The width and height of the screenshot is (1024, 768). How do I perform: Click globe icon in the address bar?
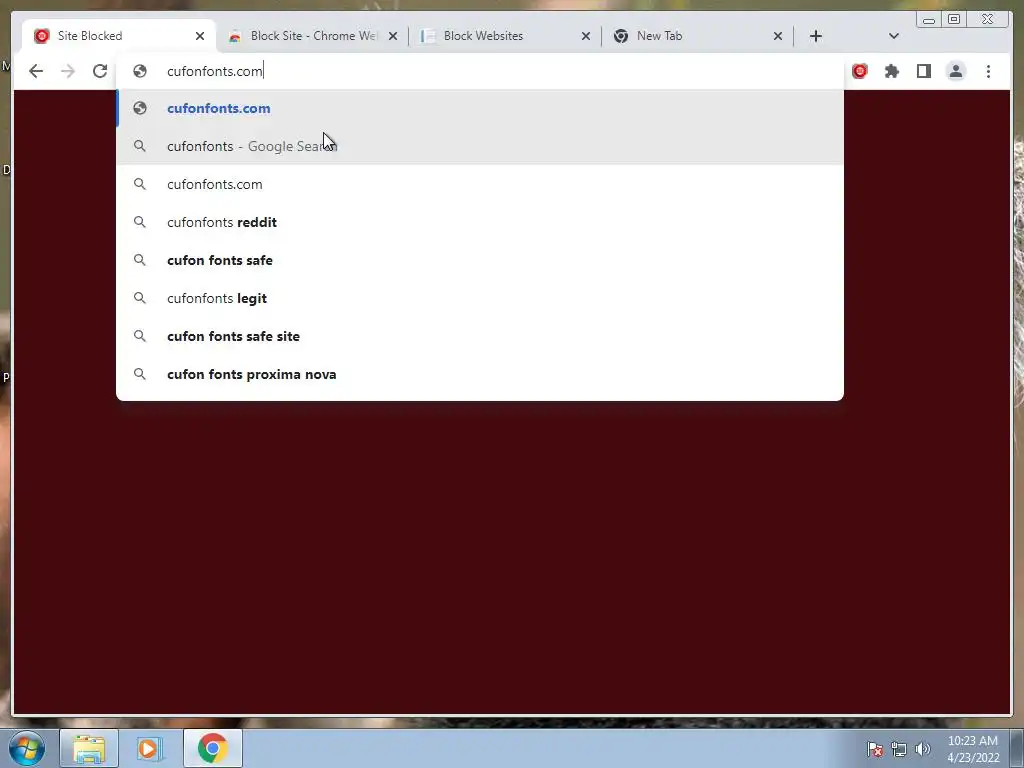[x=140, y=71]
